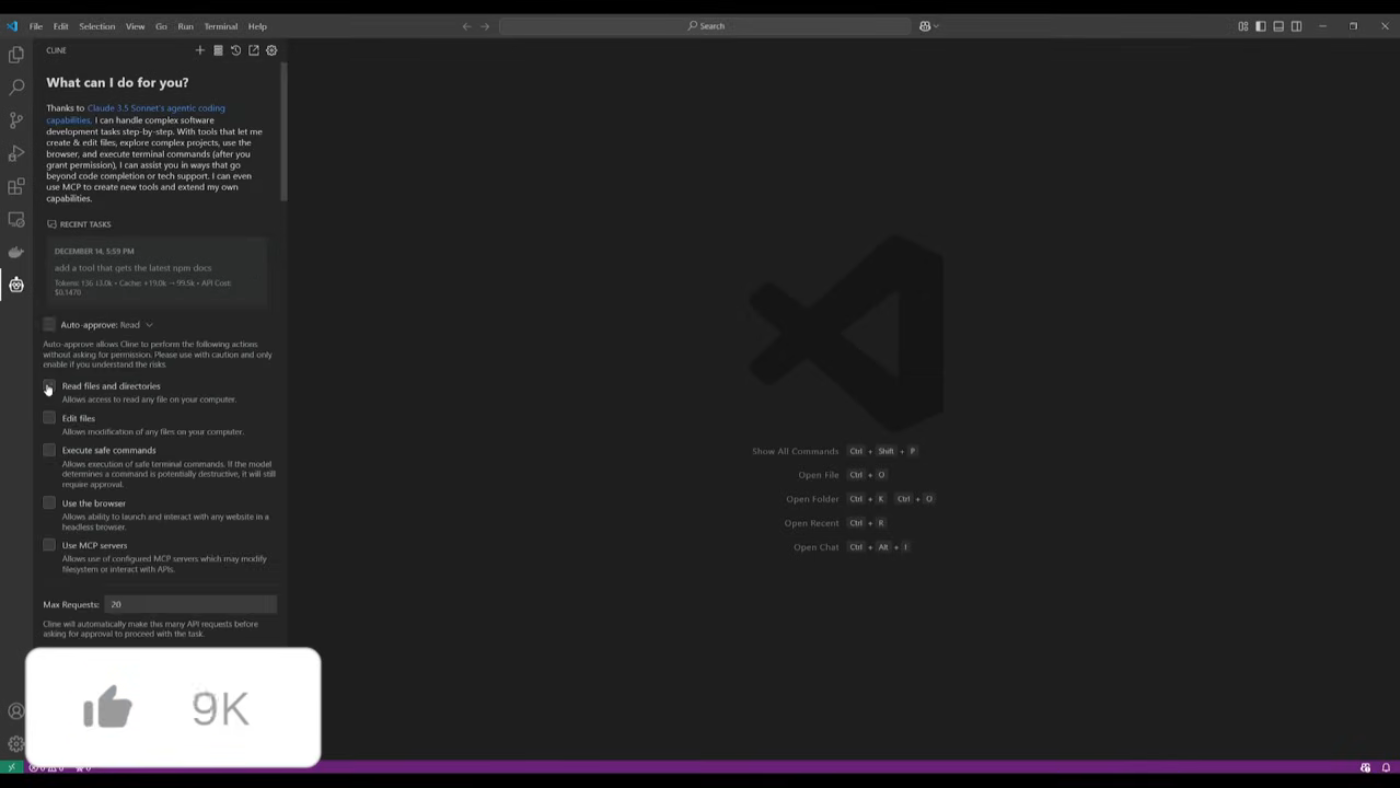Image resolution: width=1400 pixels, height=788 pixels.
Task: Click the 'Show All Commands' hint text
Action: click(x=795, y=451)
